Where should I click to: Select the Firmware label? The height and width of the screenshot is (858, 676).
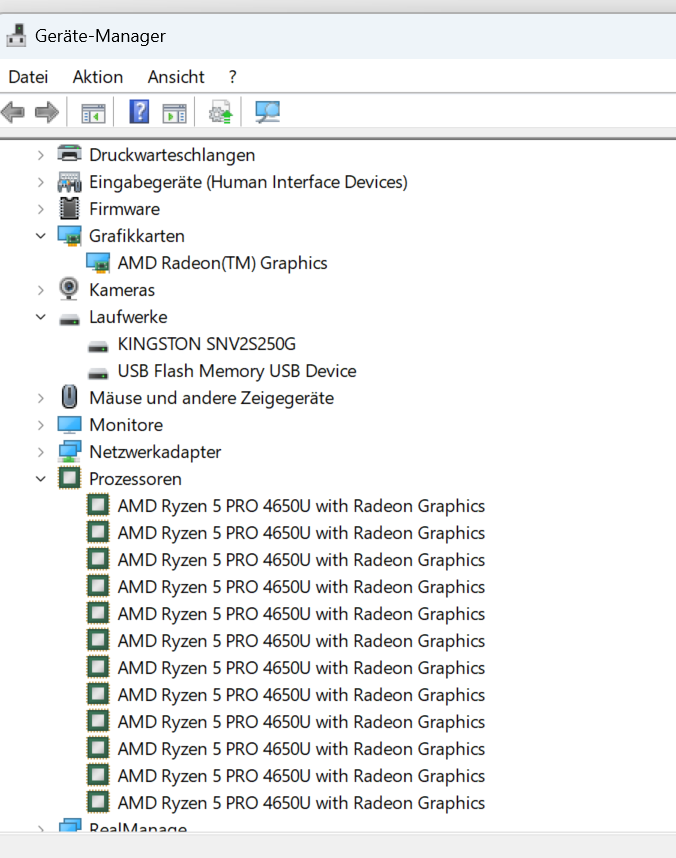(x=125, y=209)
